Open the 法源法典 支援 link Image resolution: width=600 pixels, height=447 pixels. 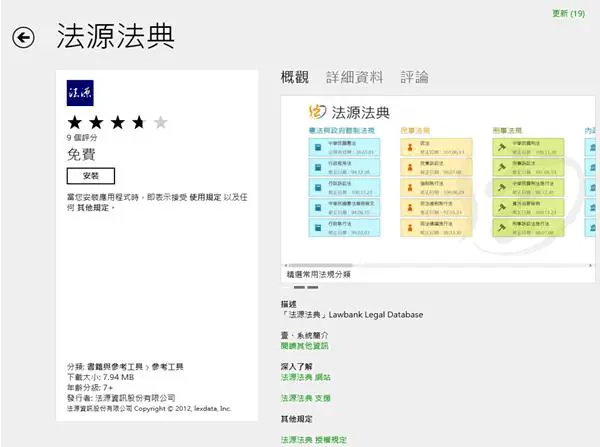pos(306,398)
